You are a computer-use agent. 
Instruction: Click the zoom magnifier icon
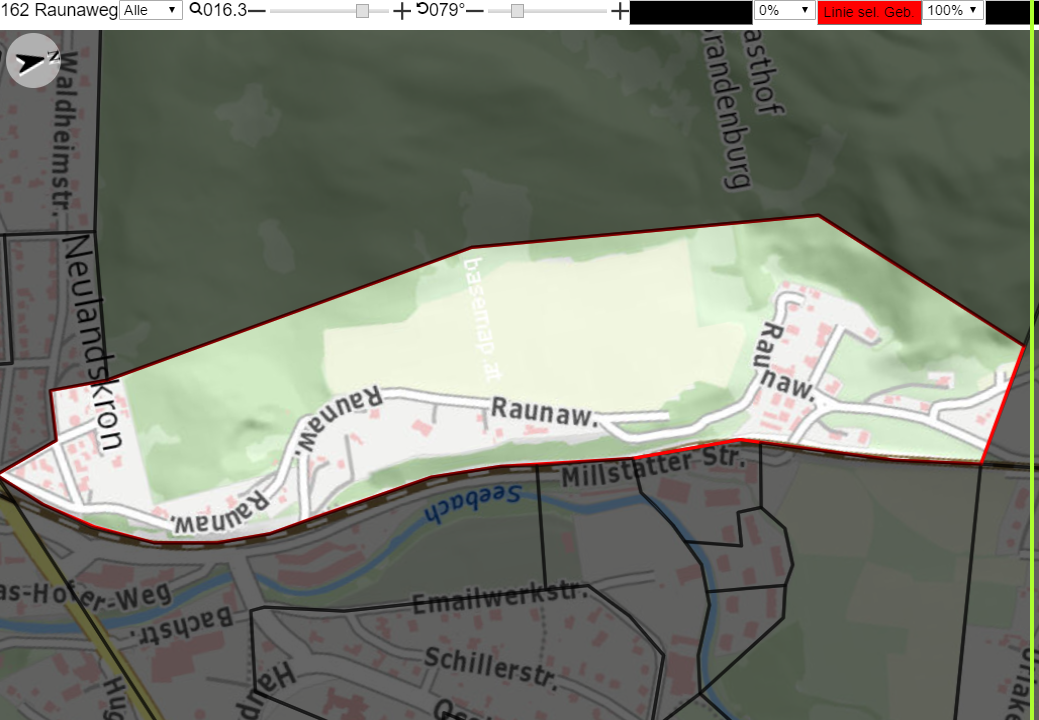(196, 9)
